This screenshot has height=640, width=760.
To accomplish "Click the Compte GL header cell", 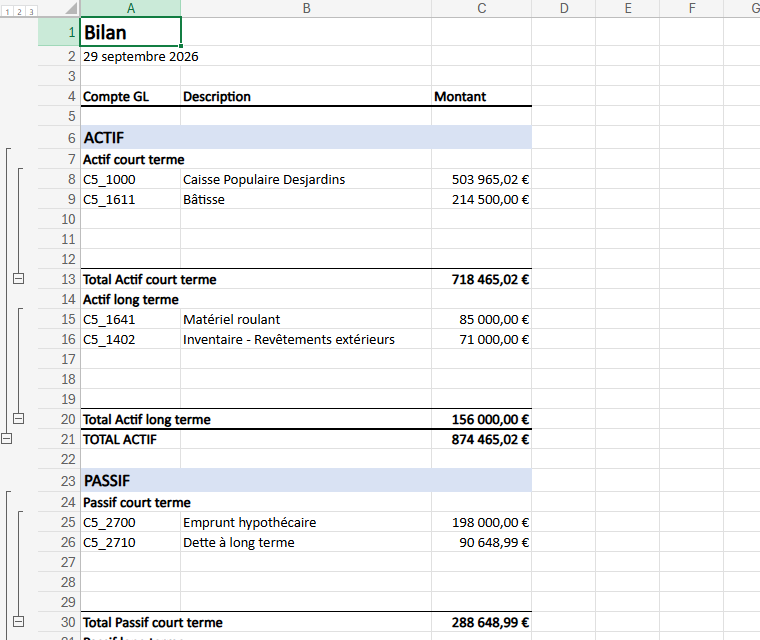I will (x=130, y=96).
